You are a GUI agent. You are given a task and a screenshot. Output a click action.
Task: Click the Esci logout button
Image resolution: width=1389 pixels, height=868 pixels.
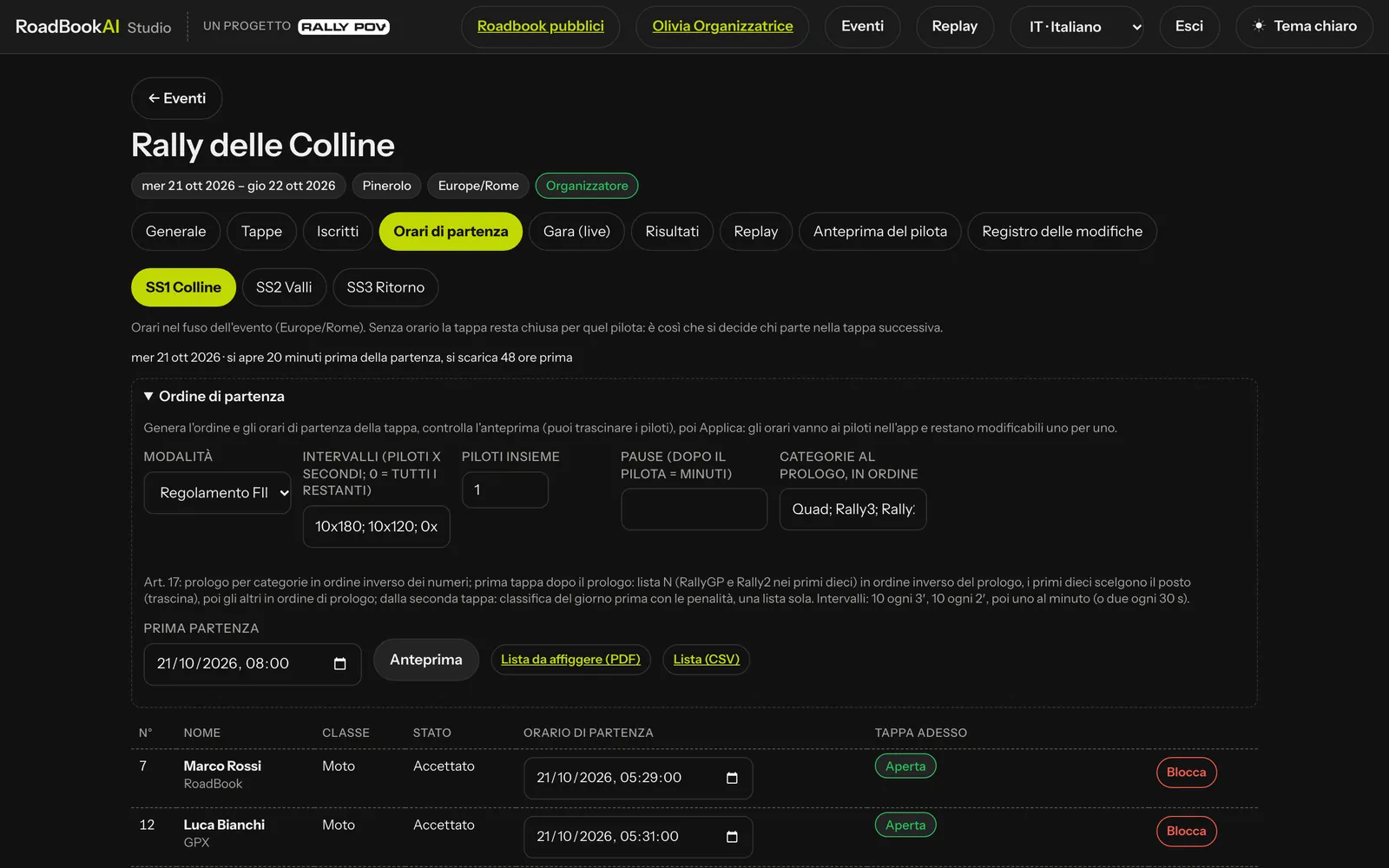point(1189,27)
